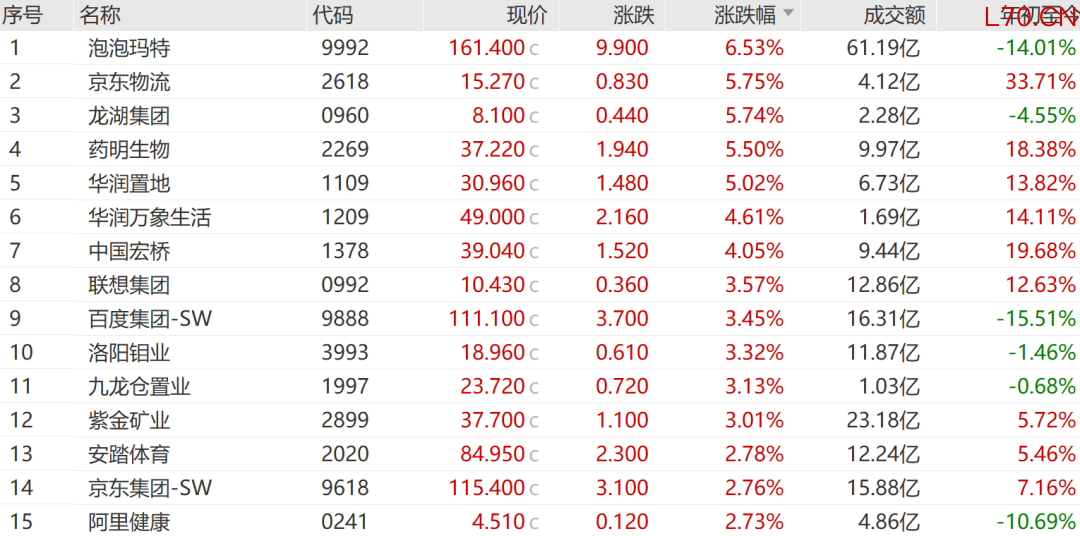Click stock code 9618
Viewport: 1080px width, 536px height.
(x=345, y=488)
